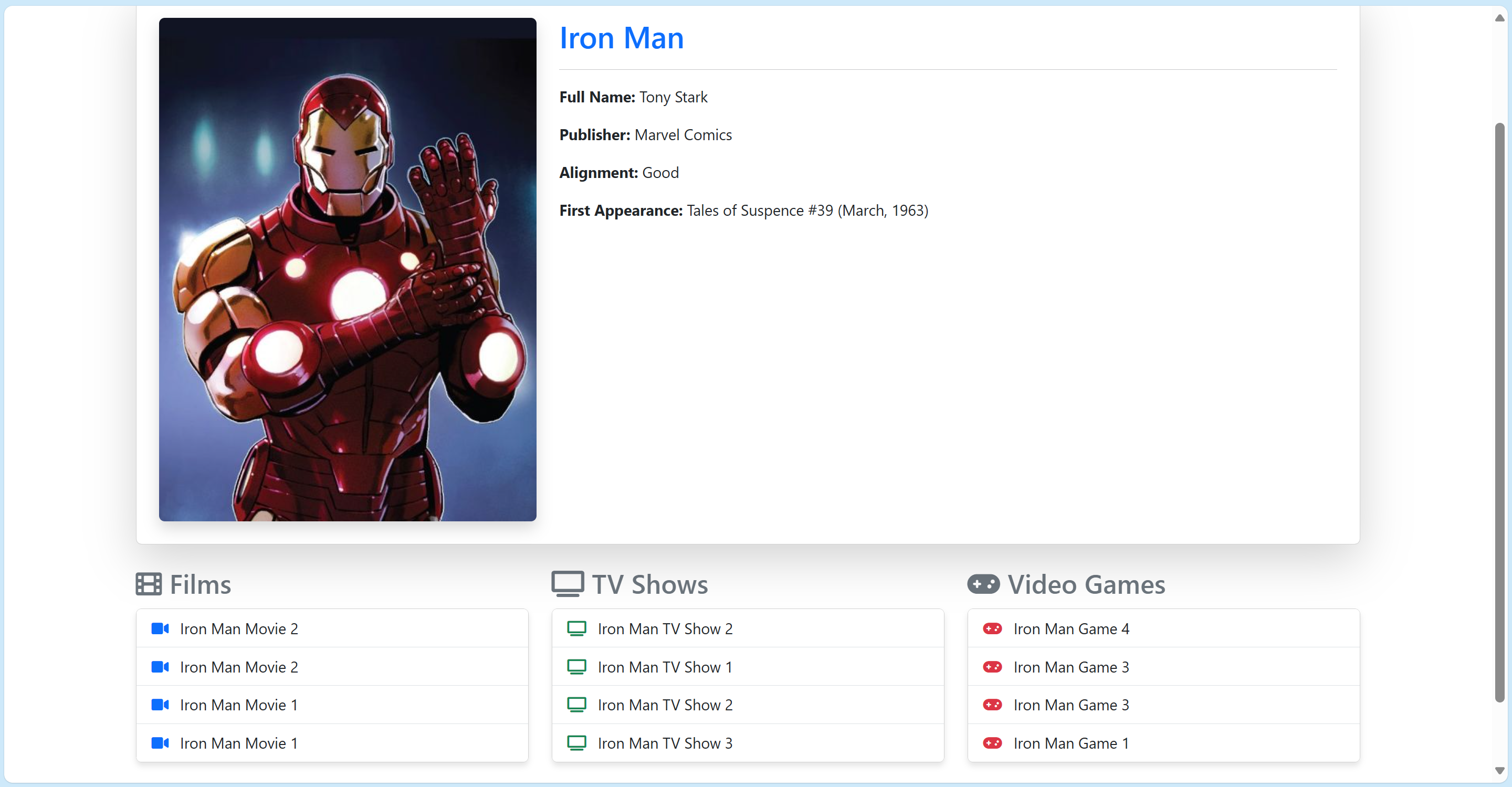Screen dimensions: 1512x787
Task: Click the film strip icon beside Films heading
Action: point(149,584)
